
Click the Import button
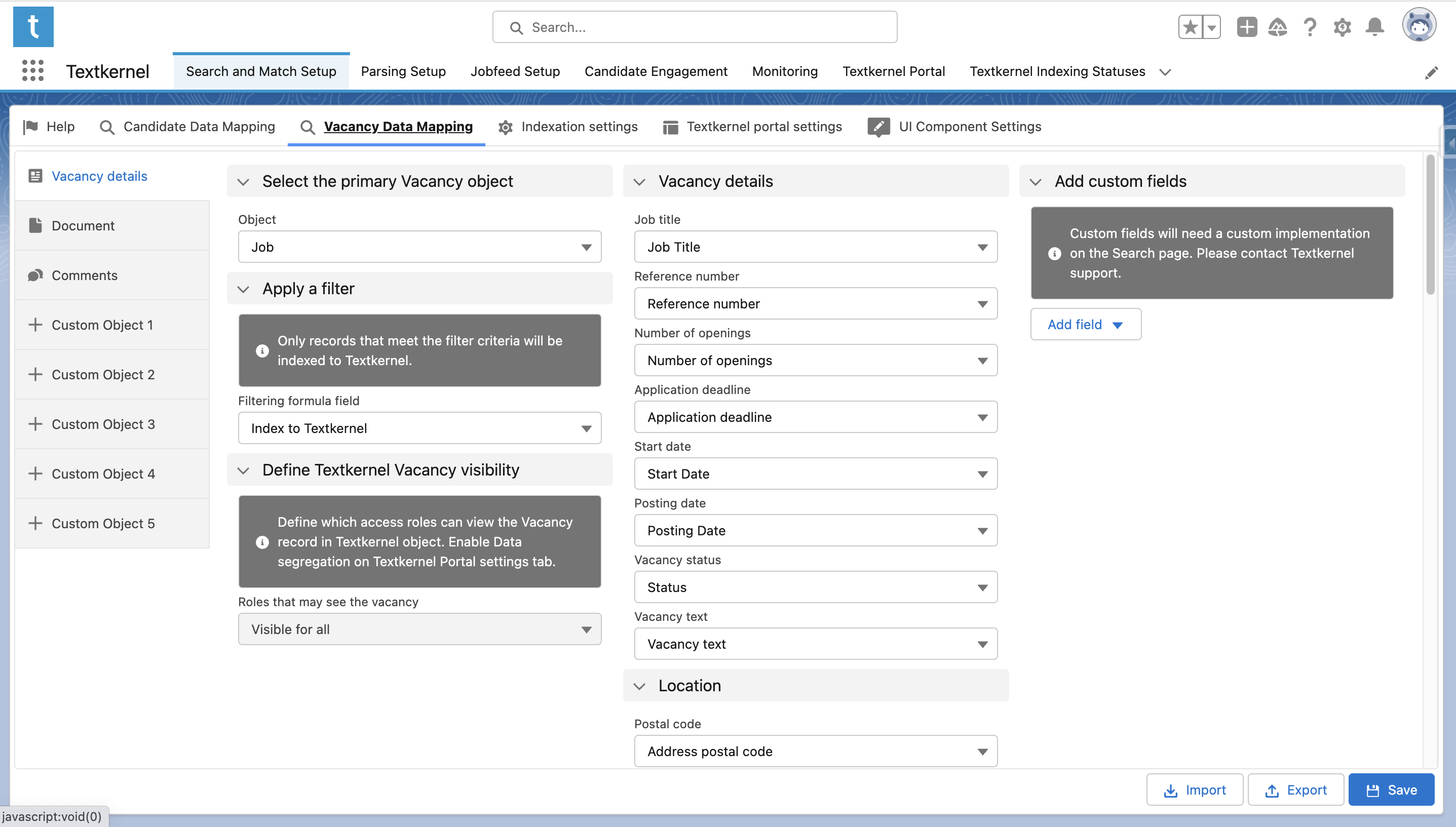1195,790
